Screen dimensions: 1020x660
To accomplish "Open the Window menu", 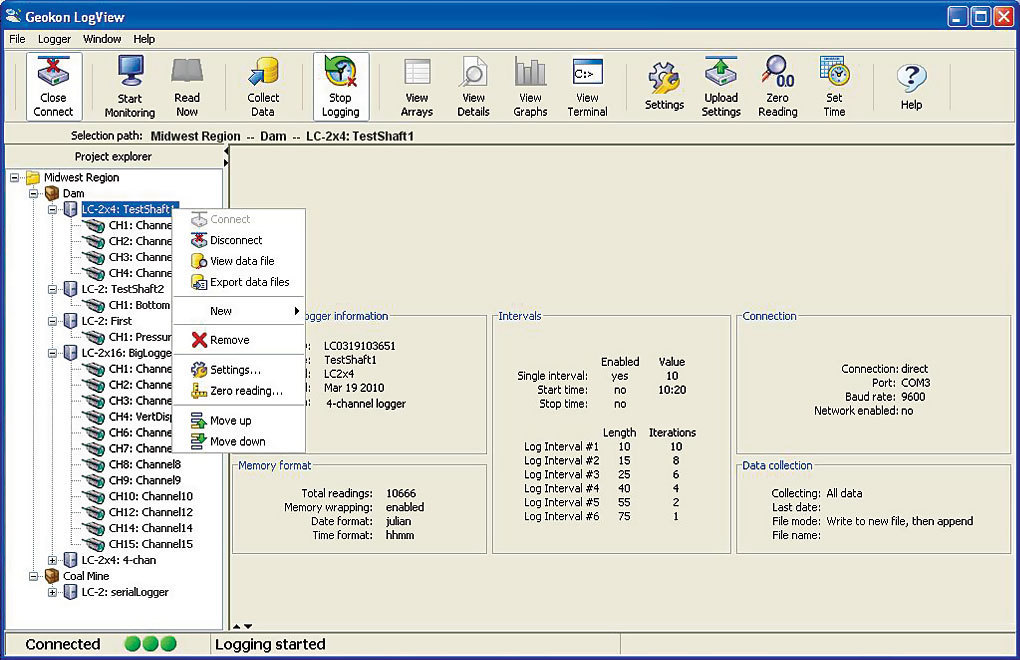I will 102,39.
